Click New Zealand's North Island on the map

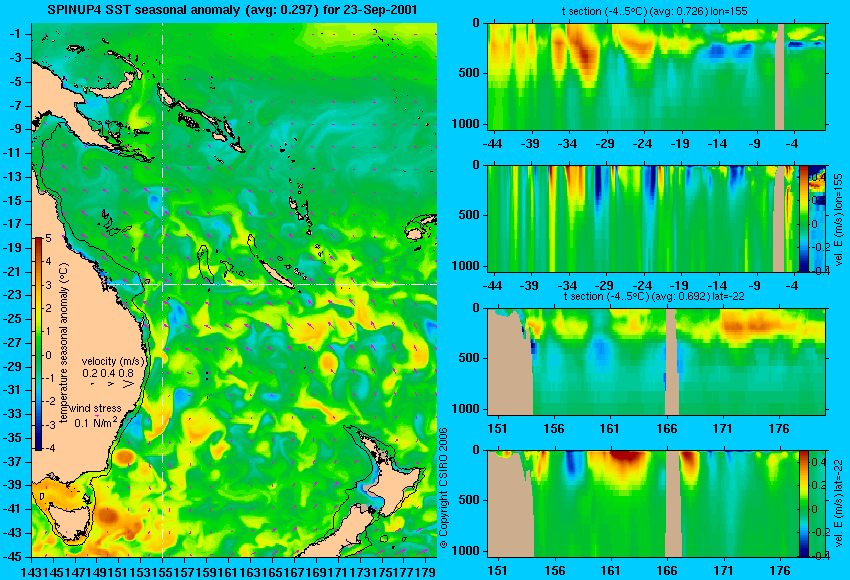point(392,481)
